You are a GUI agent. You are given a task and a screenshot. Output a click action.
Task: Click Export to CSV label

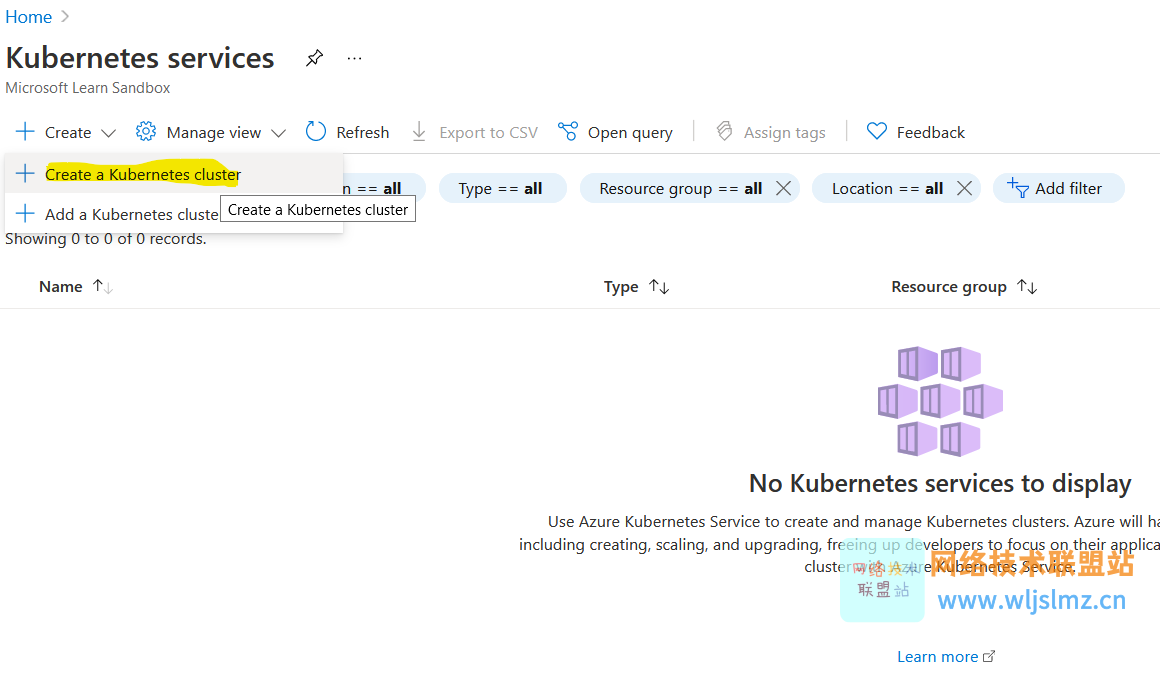click(488, 132)
